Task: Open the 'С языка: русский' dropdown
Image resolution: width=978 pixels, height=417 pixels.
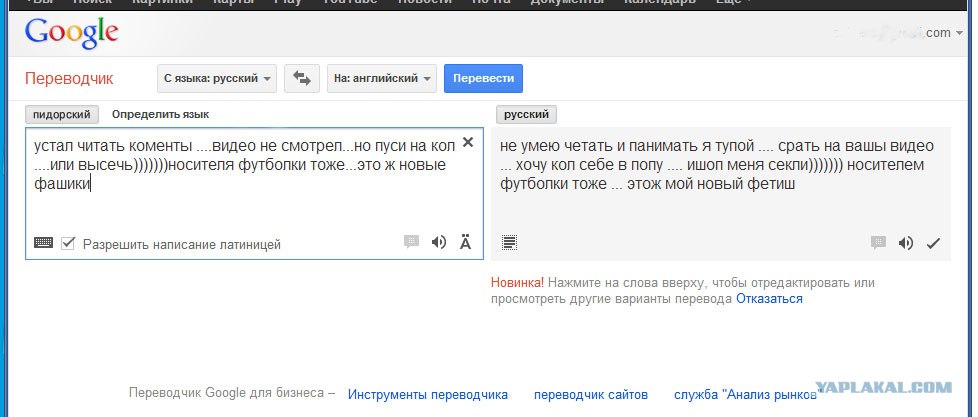Action: coord(216,79)
